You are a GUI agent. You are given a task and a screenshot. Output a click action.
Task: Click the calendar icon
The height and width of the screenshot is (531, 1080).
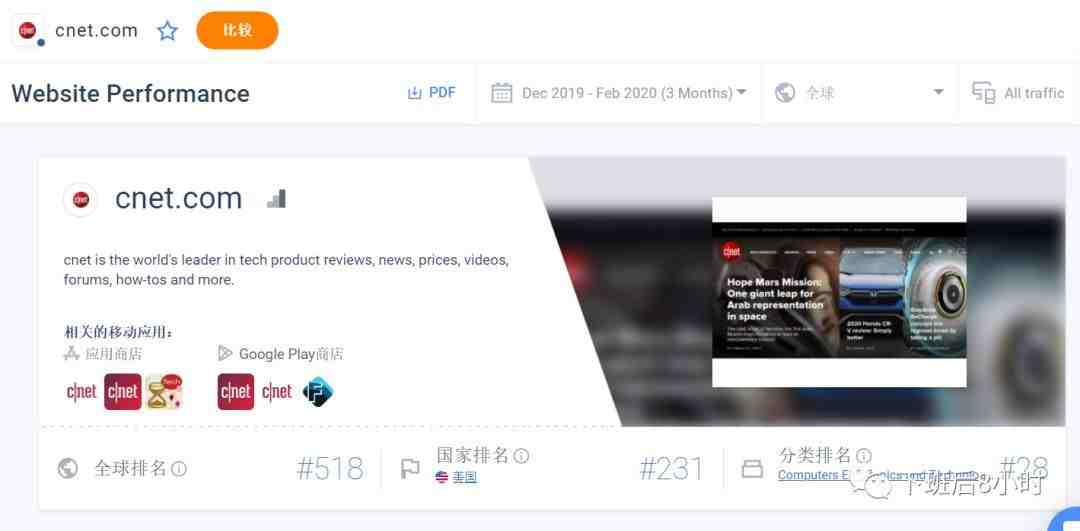click(501, 93)
